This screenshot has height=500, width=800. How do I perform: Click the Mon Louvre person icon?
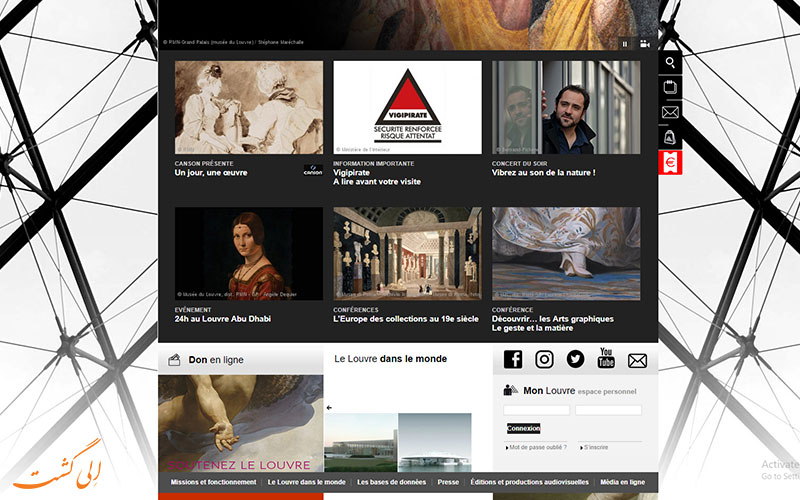[x=510, y=390]
